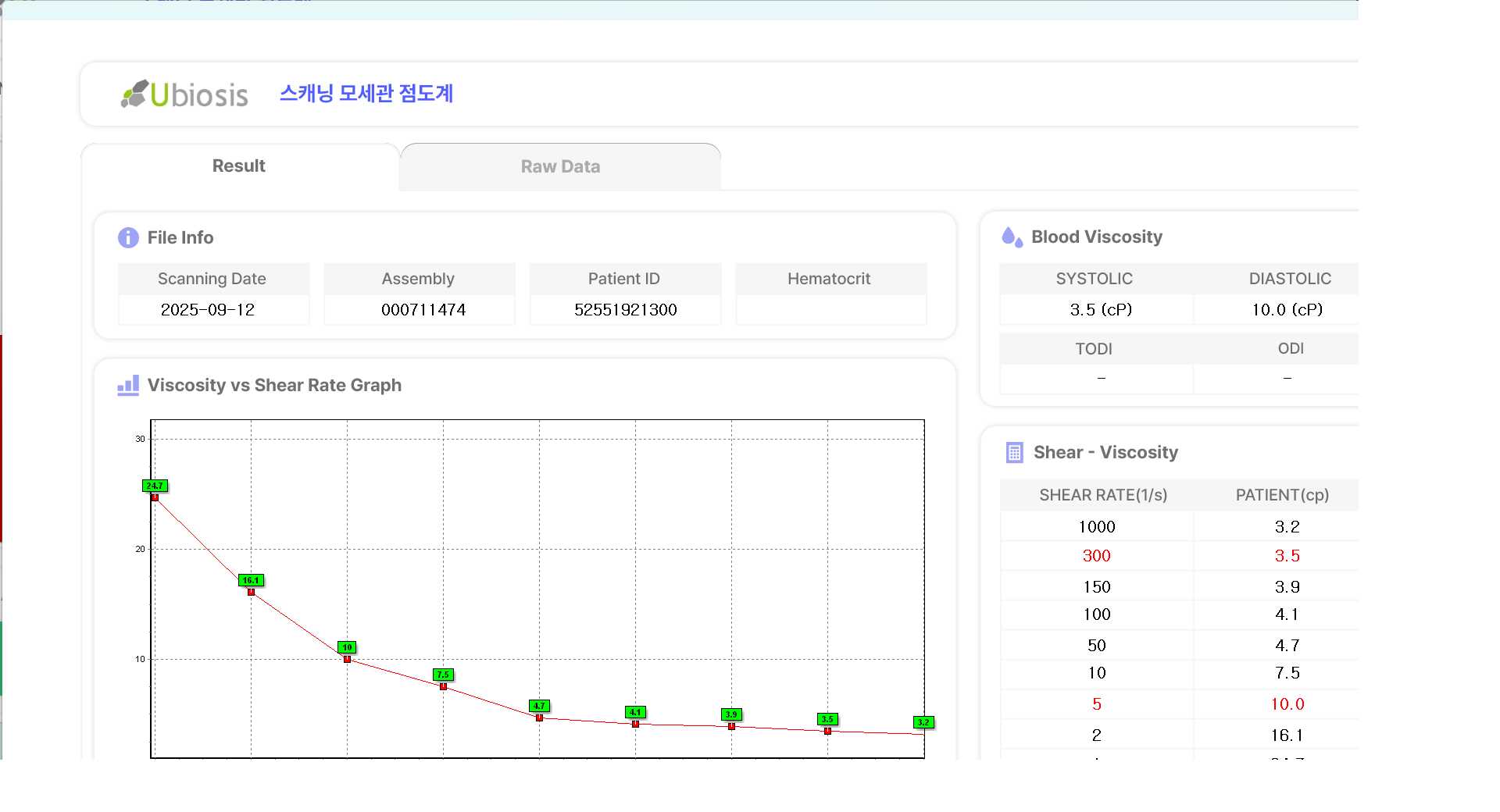Click the Shear - Viscosity calculator icon
Viewport: 1500px width, 812px height.
[1014, 453]
